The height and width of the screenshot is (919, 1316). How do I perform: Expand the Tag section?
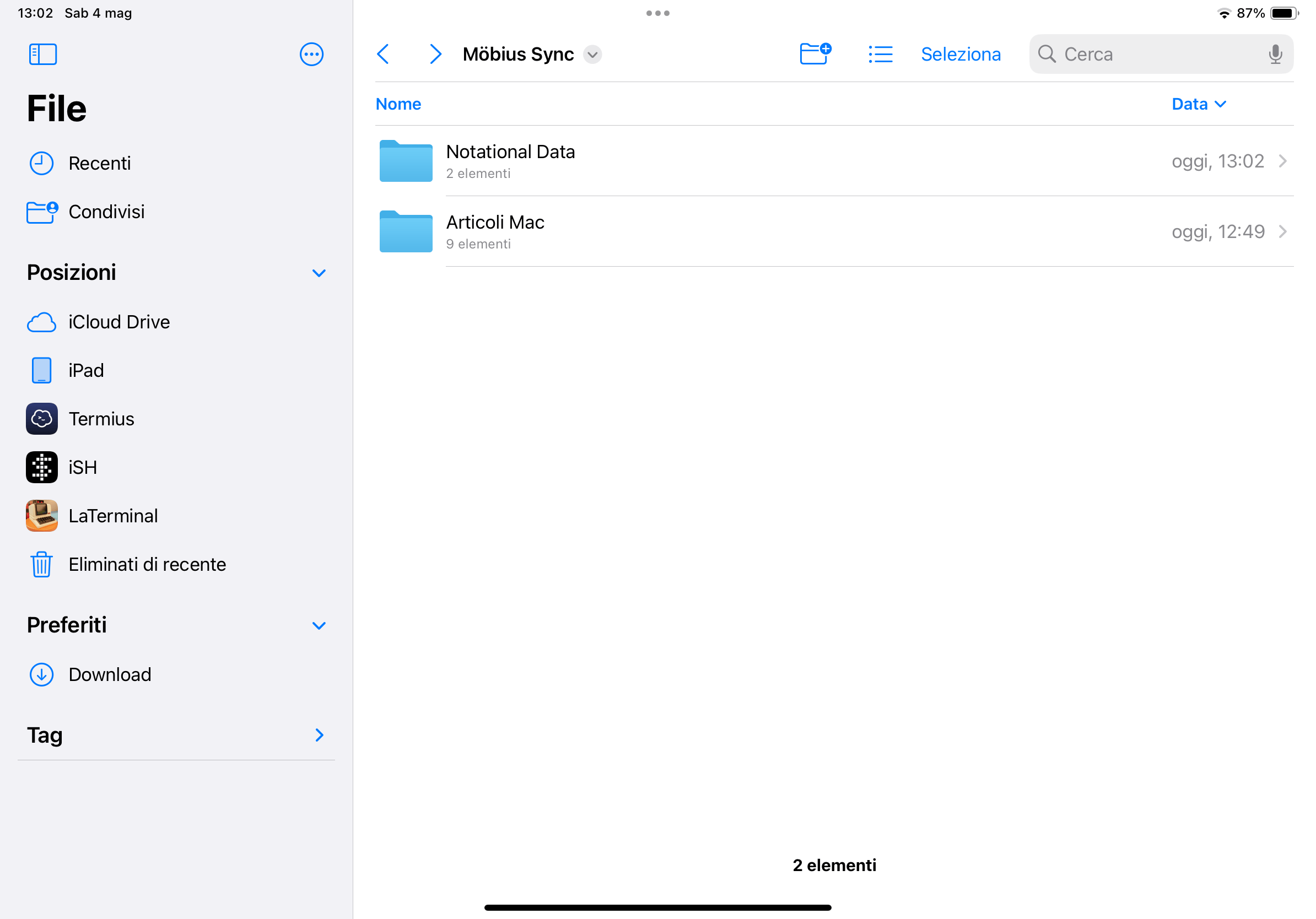click(319, 735)
